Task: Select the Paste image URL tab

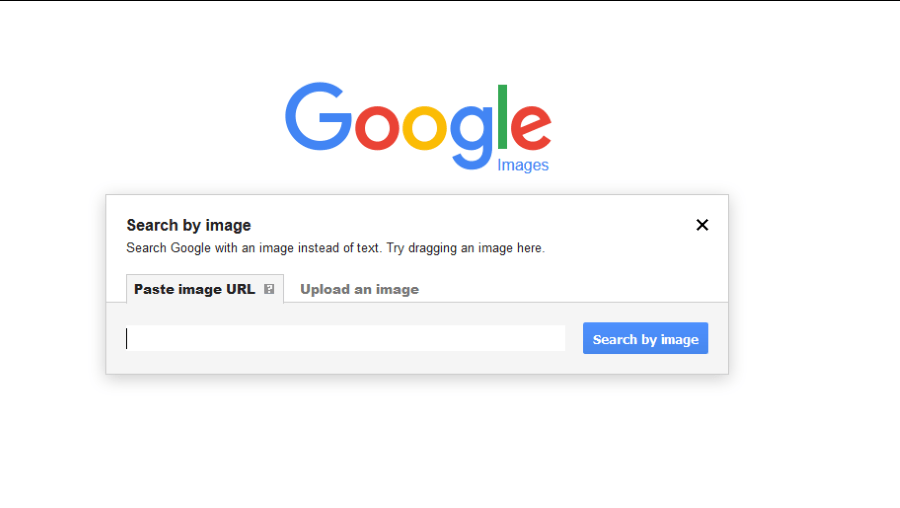Action: click(x=205, y=289)
